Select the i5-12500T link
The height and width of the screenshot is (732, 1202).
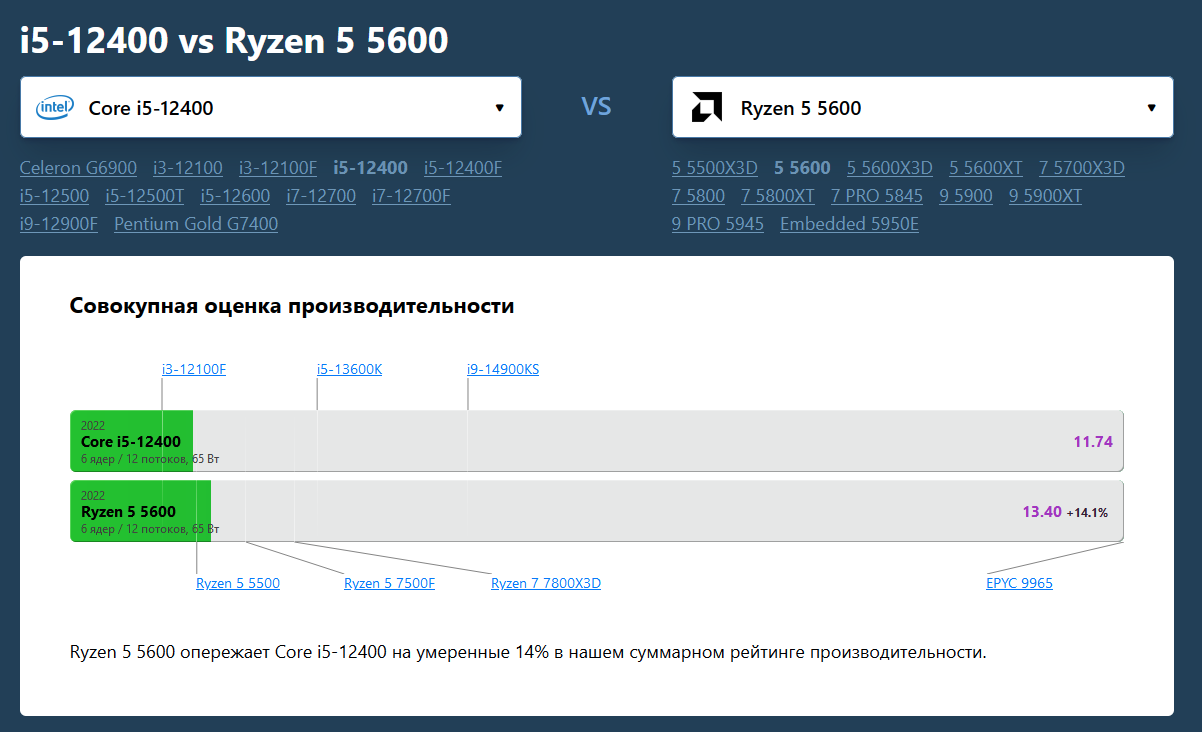coord(145,196)
